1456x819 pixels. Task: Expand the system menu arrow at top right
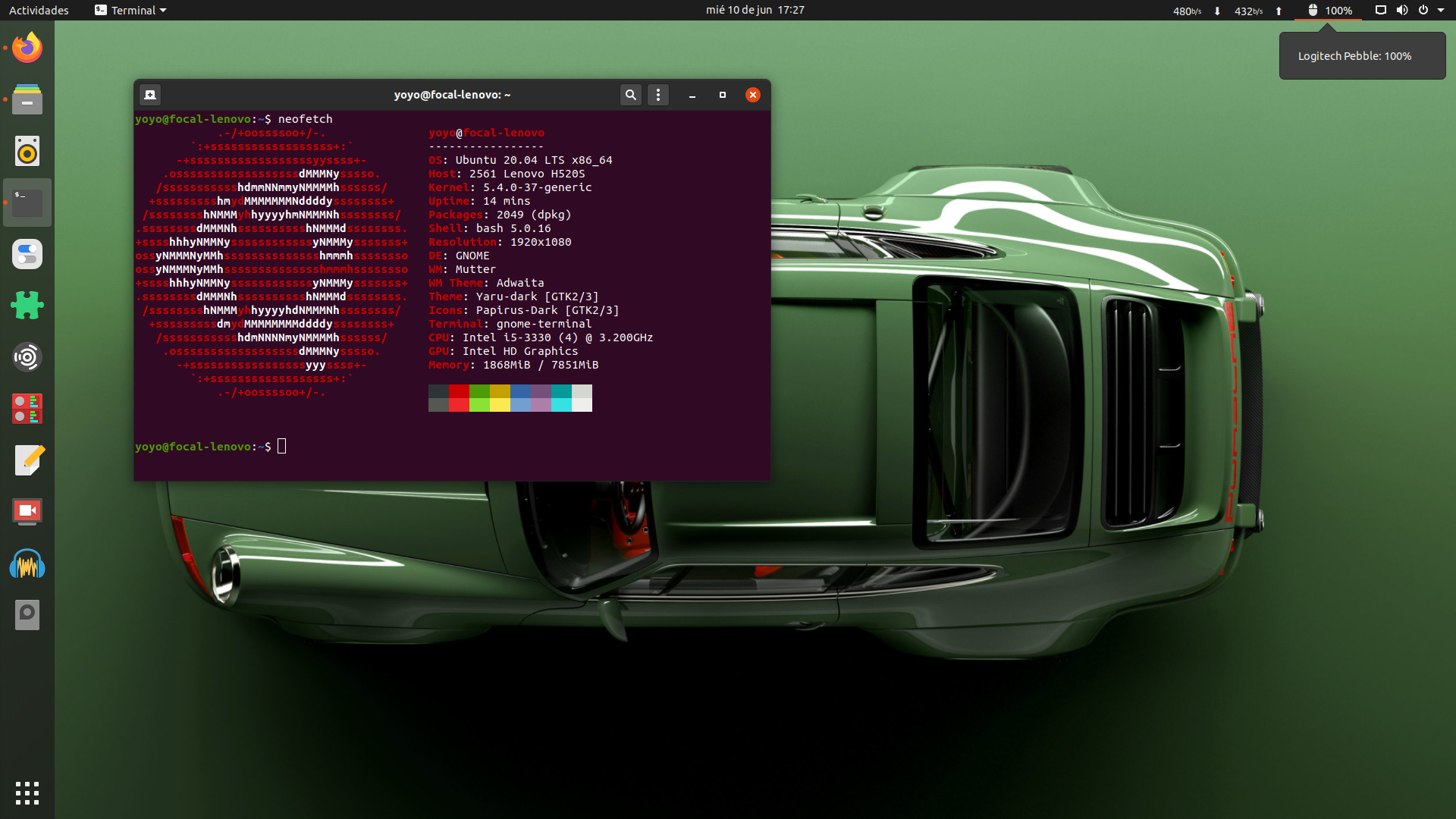coord(1441,10)
